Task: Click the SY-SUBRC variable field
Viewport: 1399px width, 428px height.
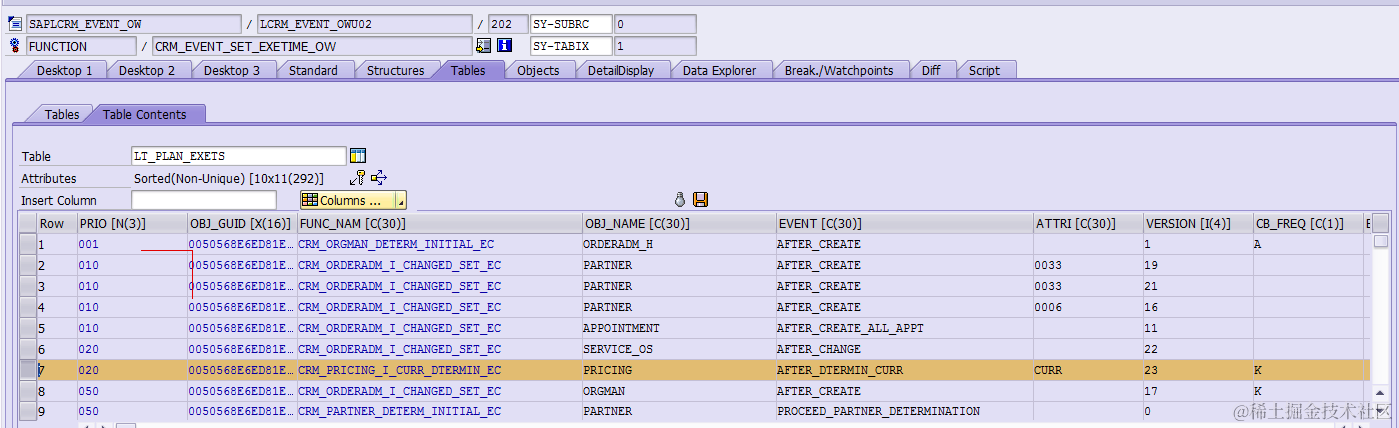Action: click(x=570, y=23)
